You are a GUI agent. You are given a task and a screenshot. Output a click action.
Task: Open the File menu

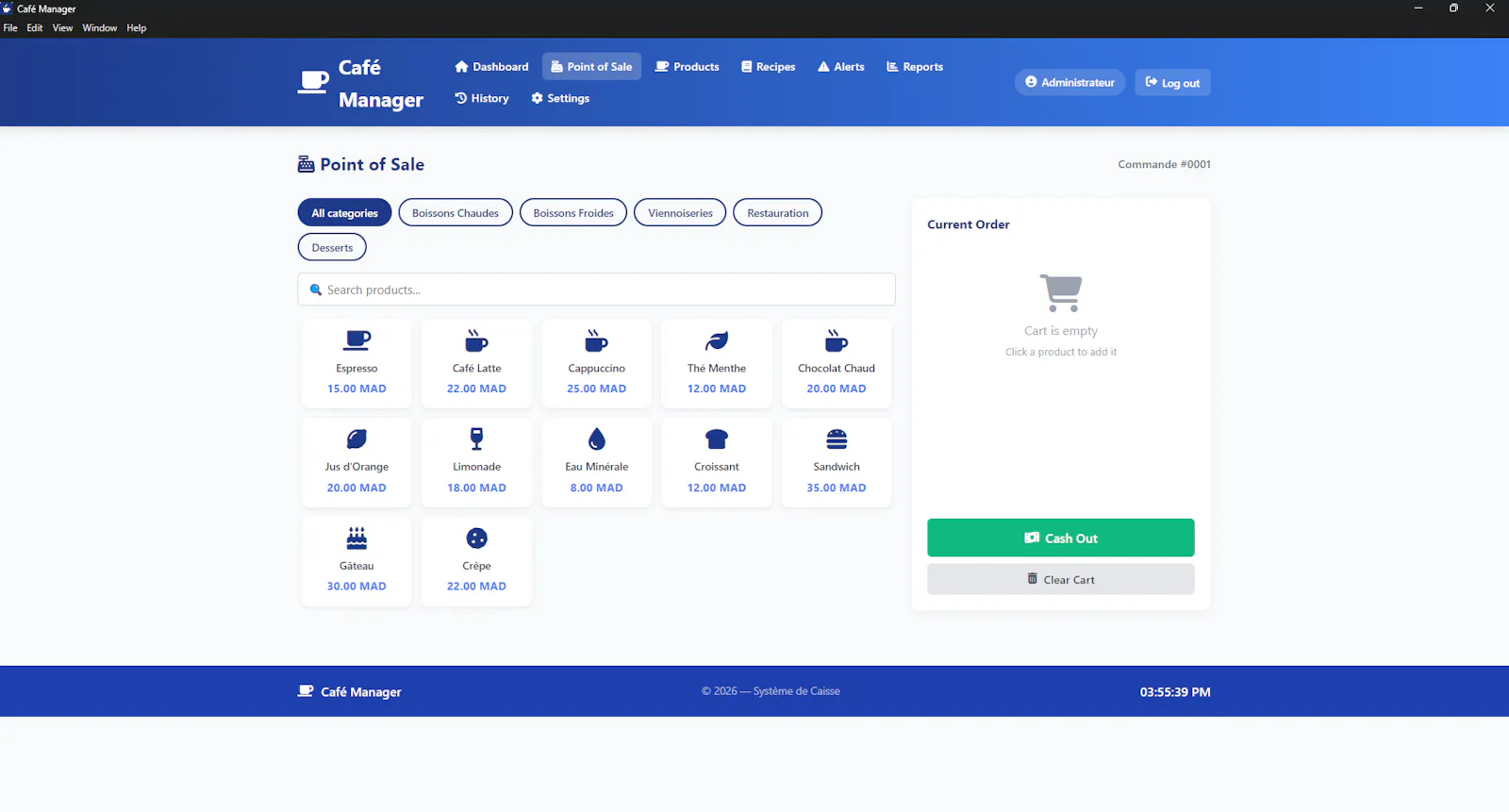10,28
